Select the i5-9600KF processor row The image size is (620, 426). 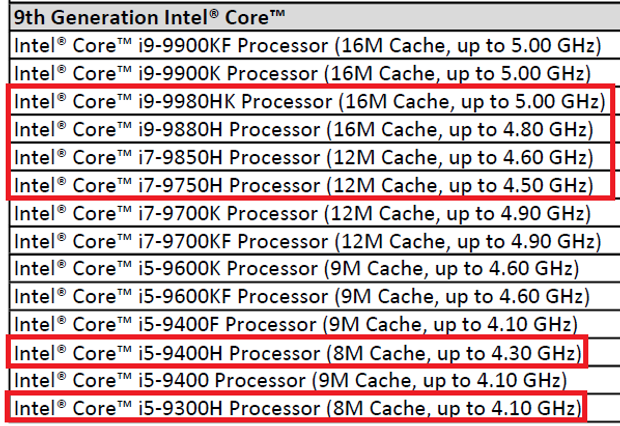click(296, 296)
